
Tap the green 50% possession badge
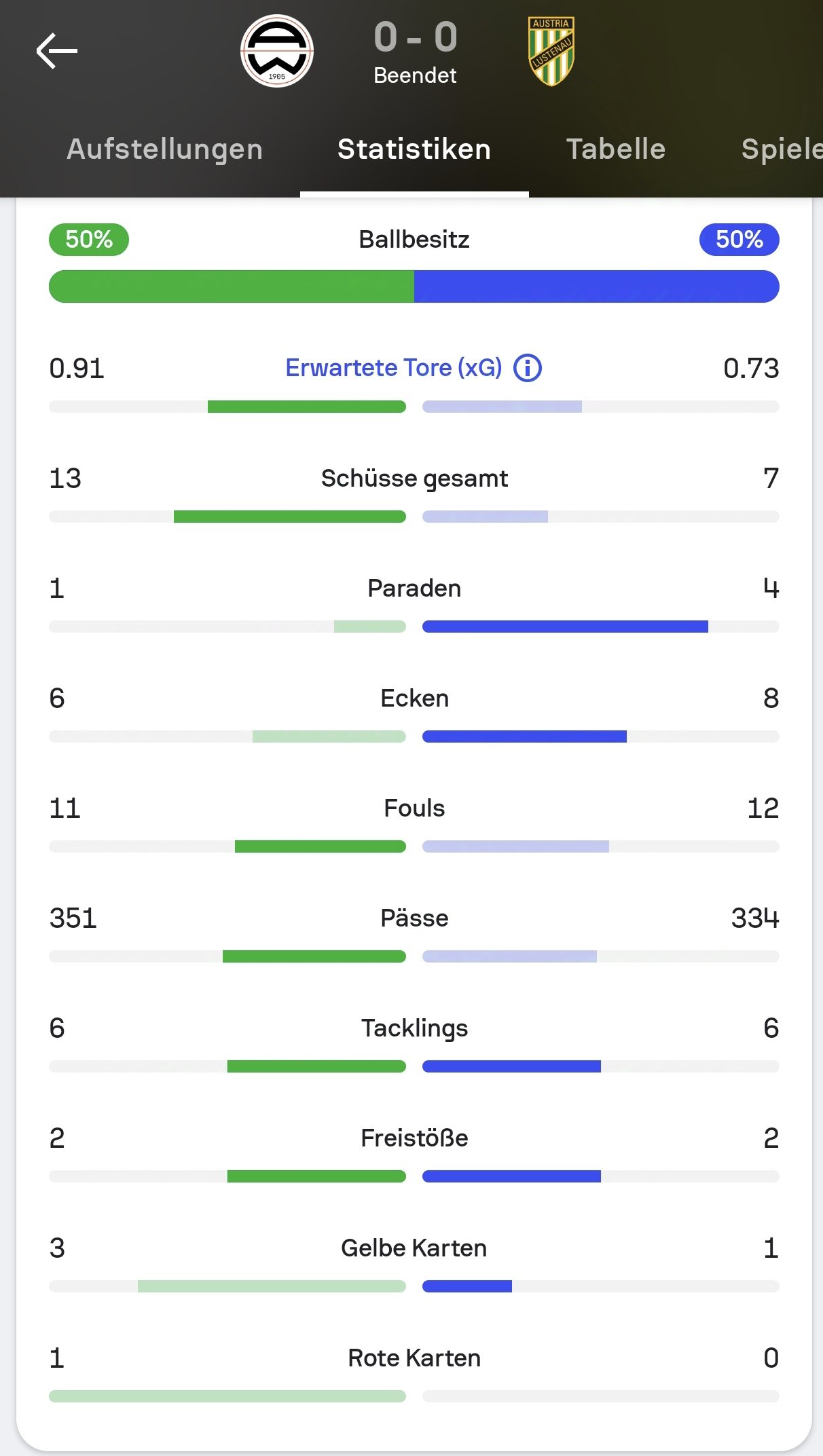point(89,240)
